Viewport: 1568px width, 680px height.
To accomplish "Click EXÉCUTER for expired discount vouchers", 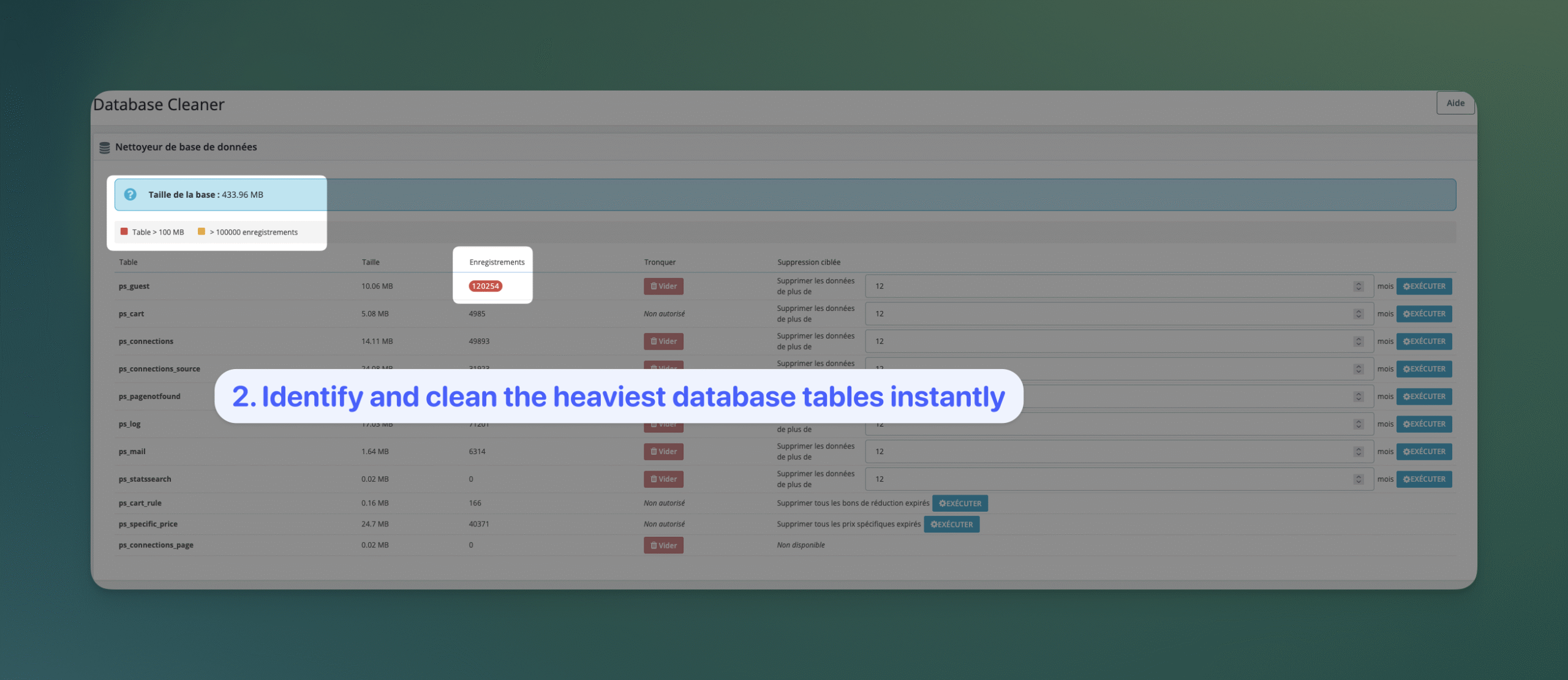I will pyautogui.click(x=960, y=503).
